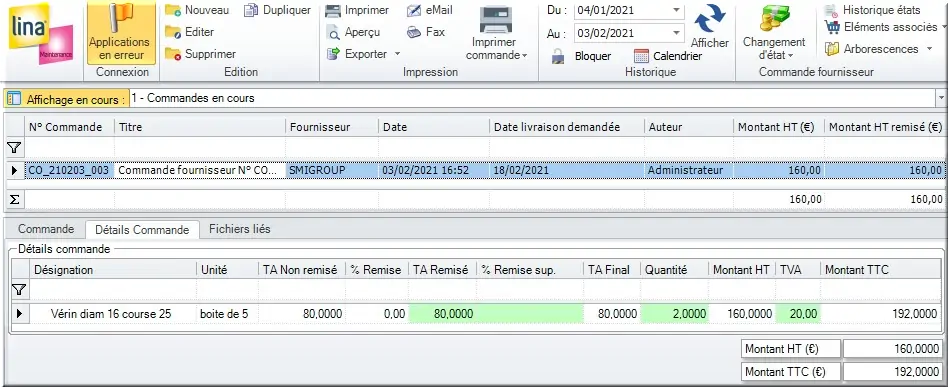Expand the Exporter dropdown arrow
This screenshot has height=387, width=948.
397,54
